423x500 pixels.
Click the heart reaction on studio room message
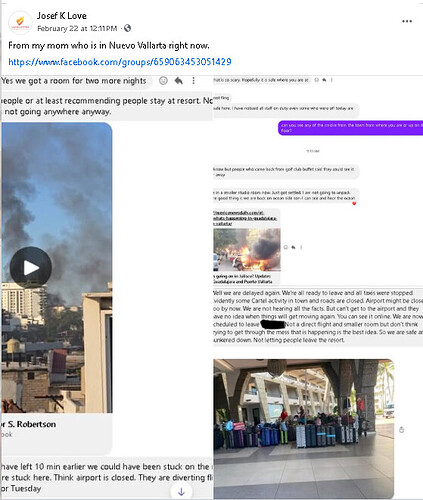click(x=354, y=203)
